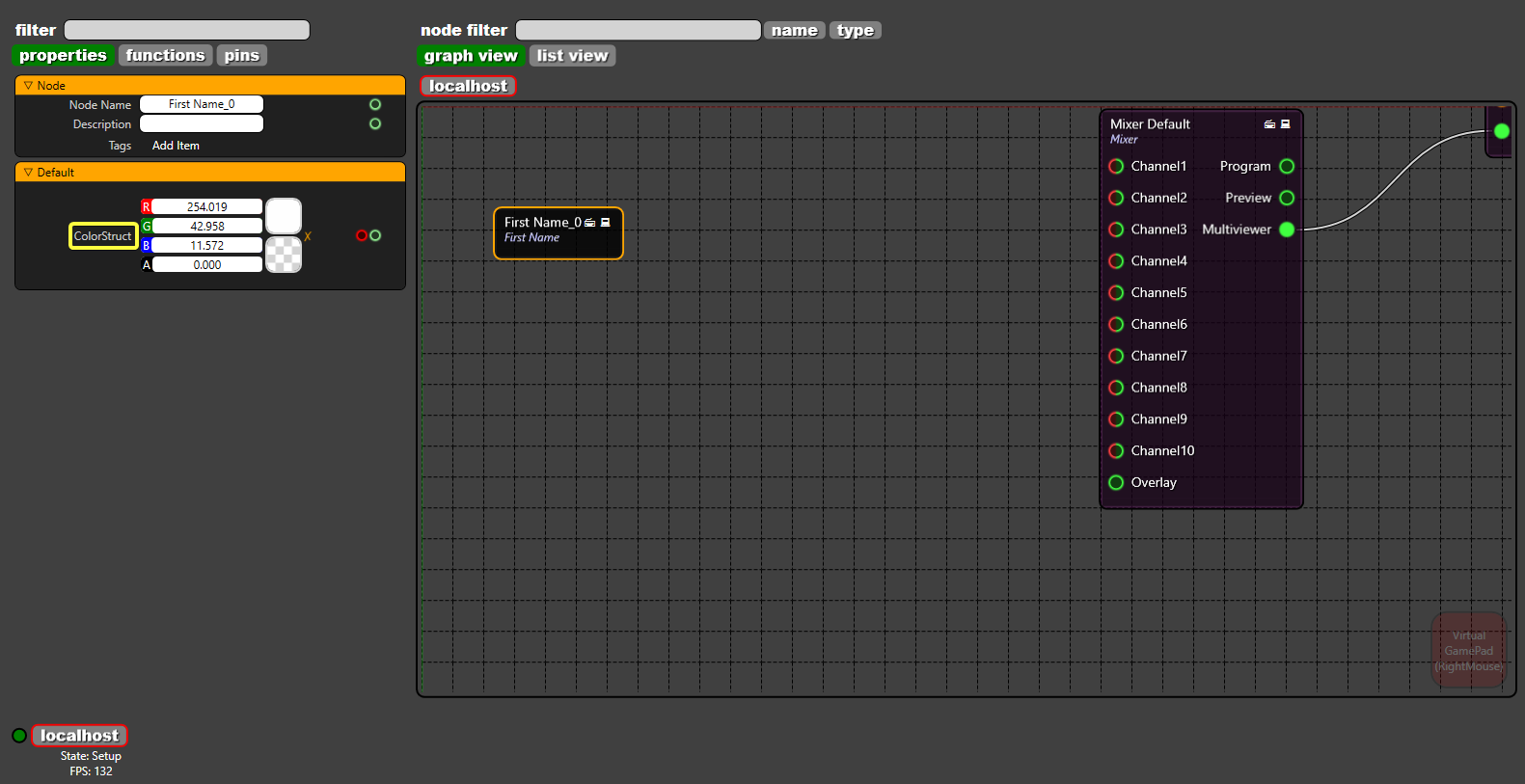
Task: Click the Overlay input pin on Mixer
Action: (x=1116, y=483)
